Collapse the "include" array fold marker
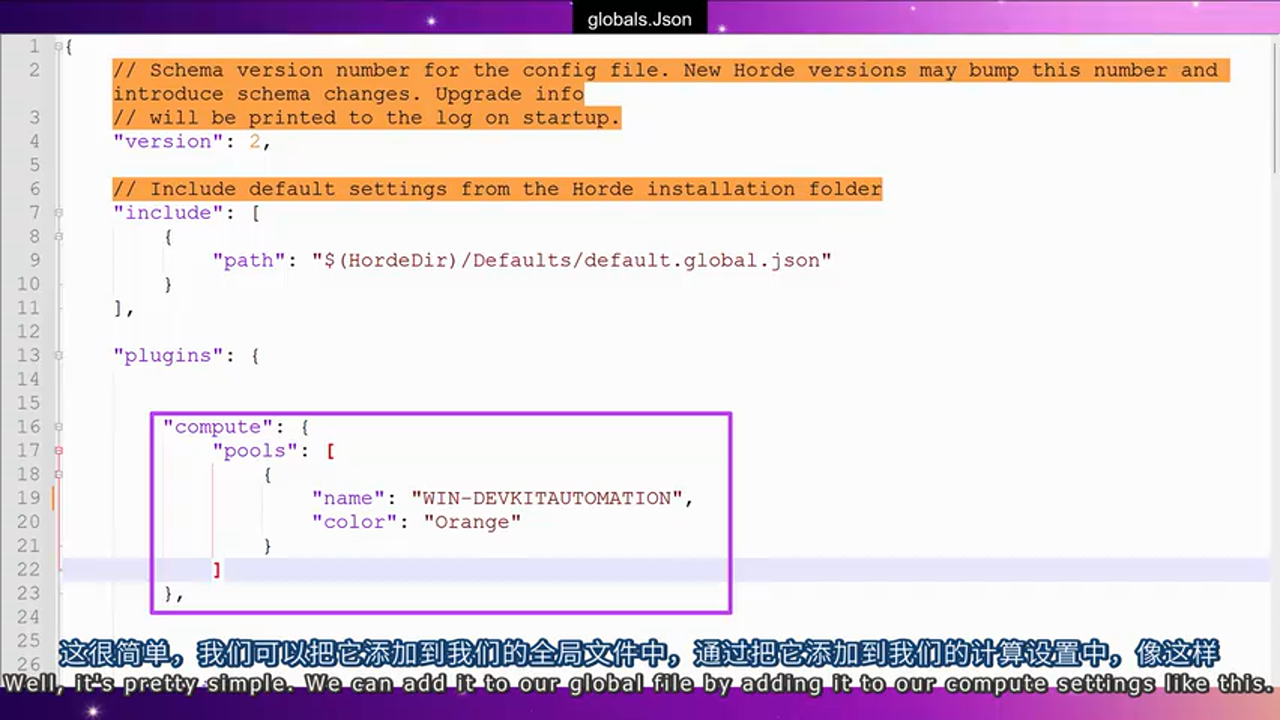Screen dimensions: 1280x720 (58, 213)
